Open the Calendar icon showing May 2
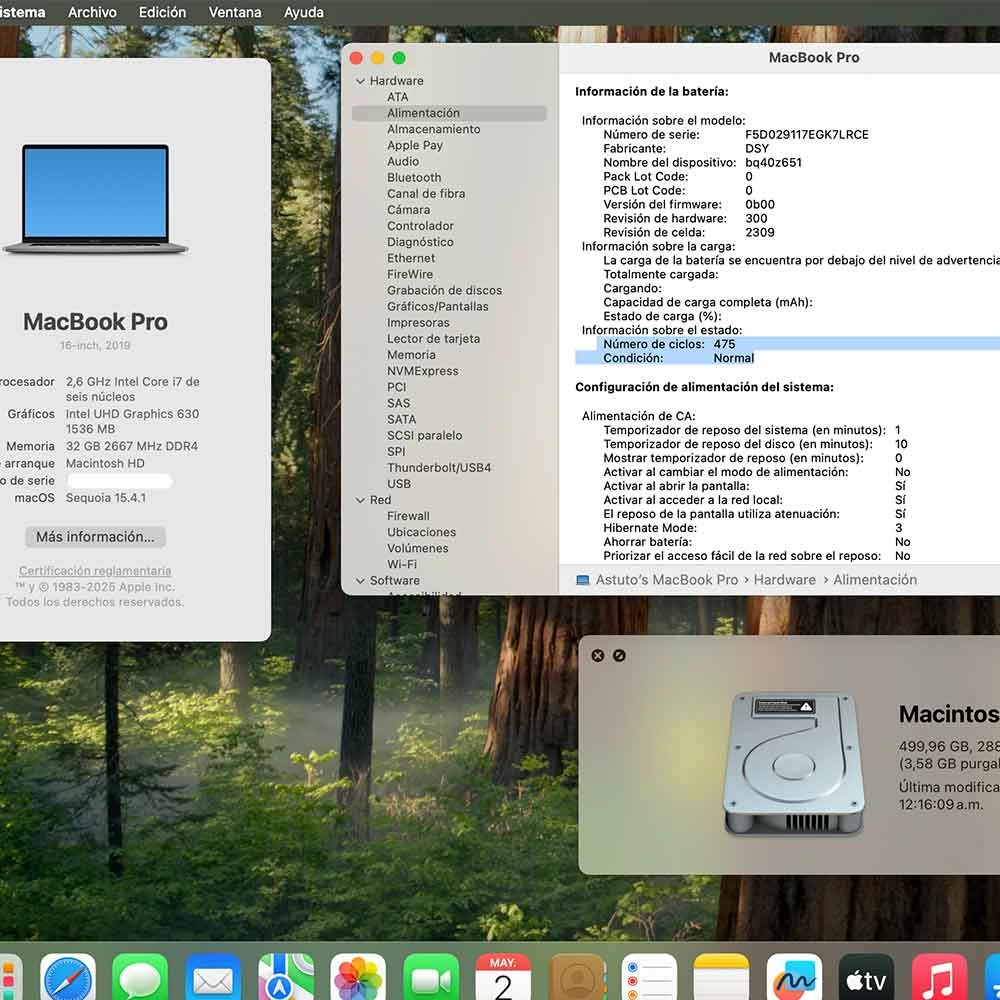1000x1000 pixels. [x=504, y=979]
